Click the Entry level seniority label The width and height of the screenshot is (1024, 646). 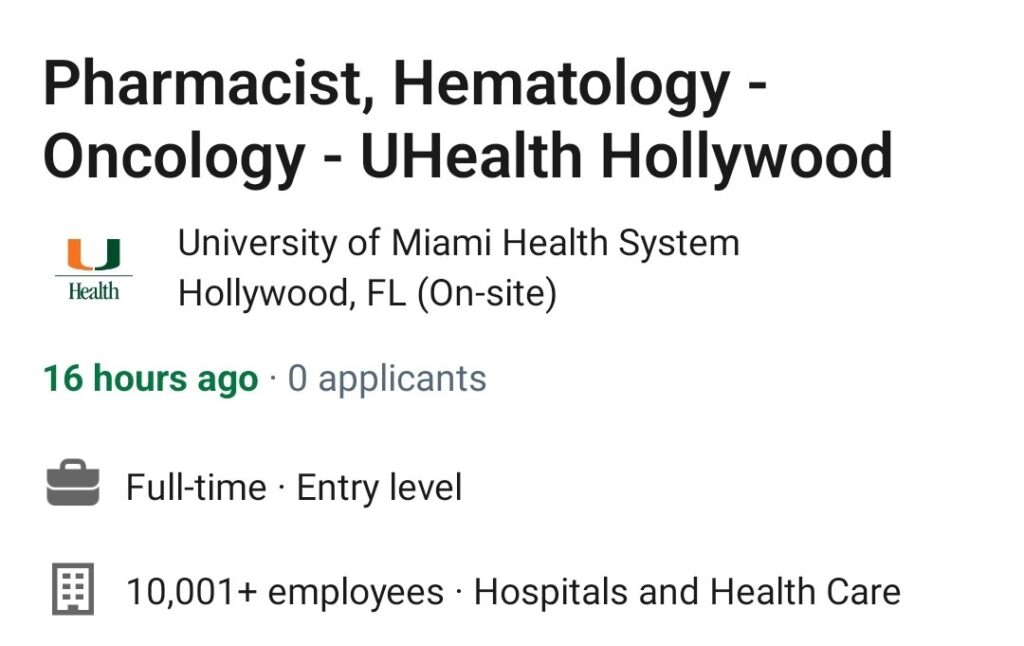(379, 489)
